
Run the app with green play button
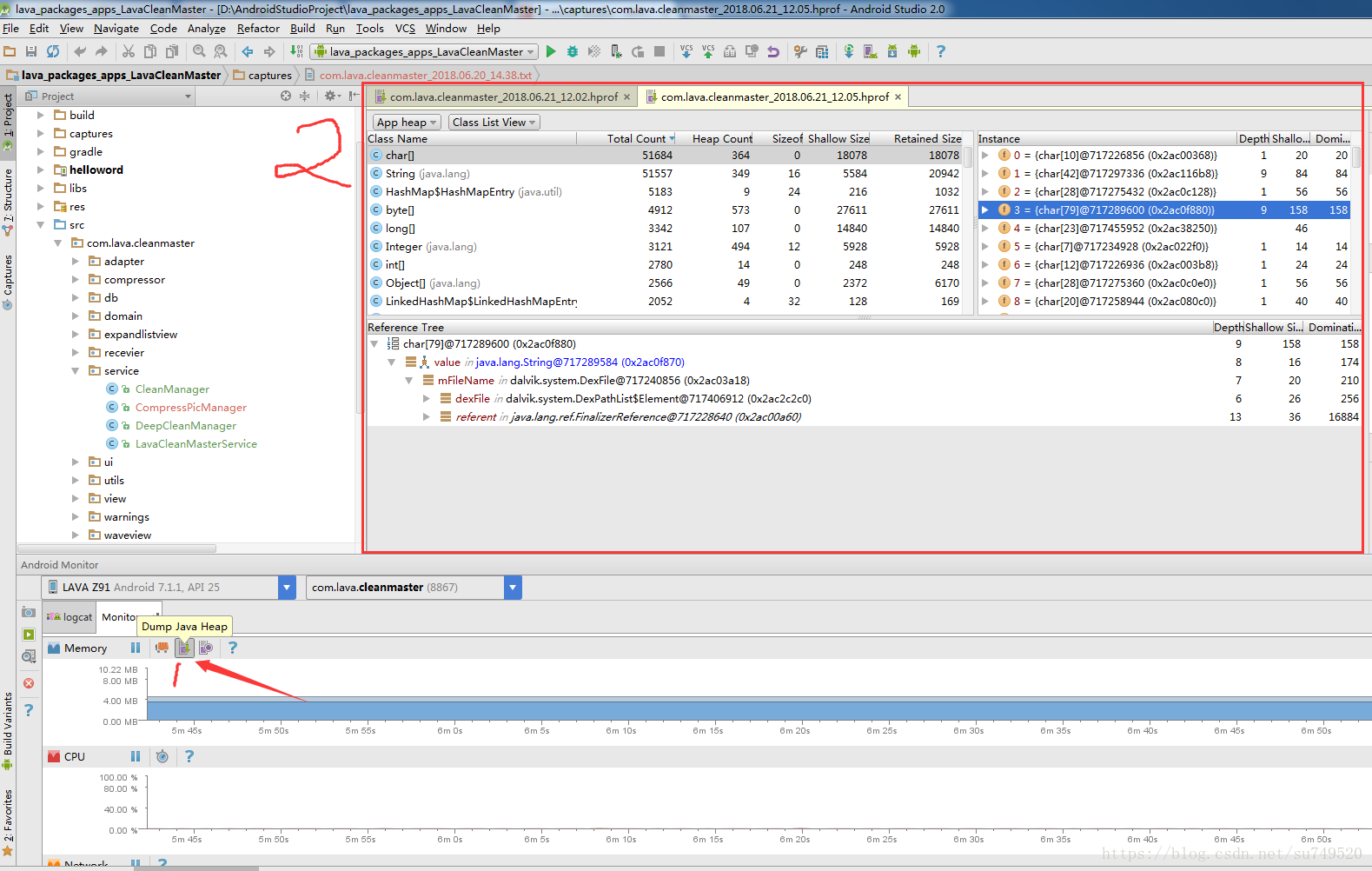click(x=551, y=51)
